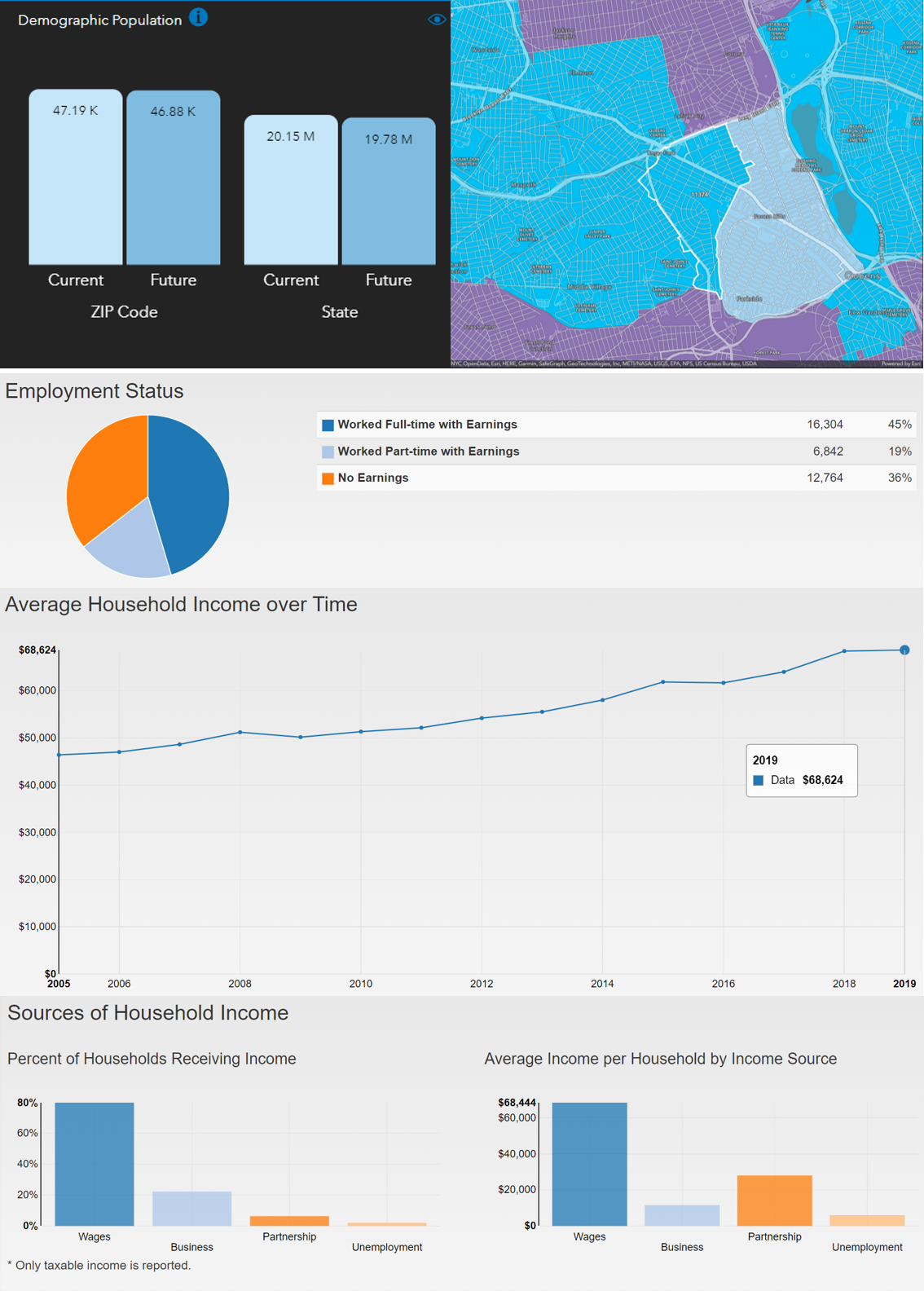Open the Powered by Esri attribution link

click(x=900, y=364)
